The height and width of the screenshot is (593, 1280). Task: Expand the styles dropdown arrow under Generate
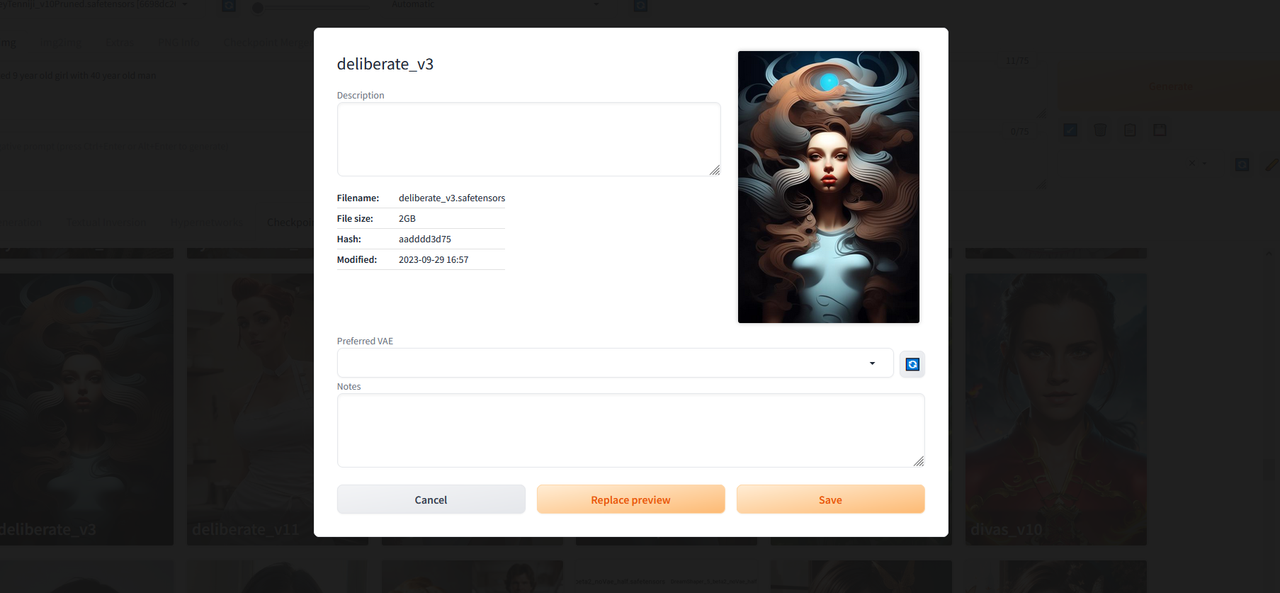[1204, 163]
